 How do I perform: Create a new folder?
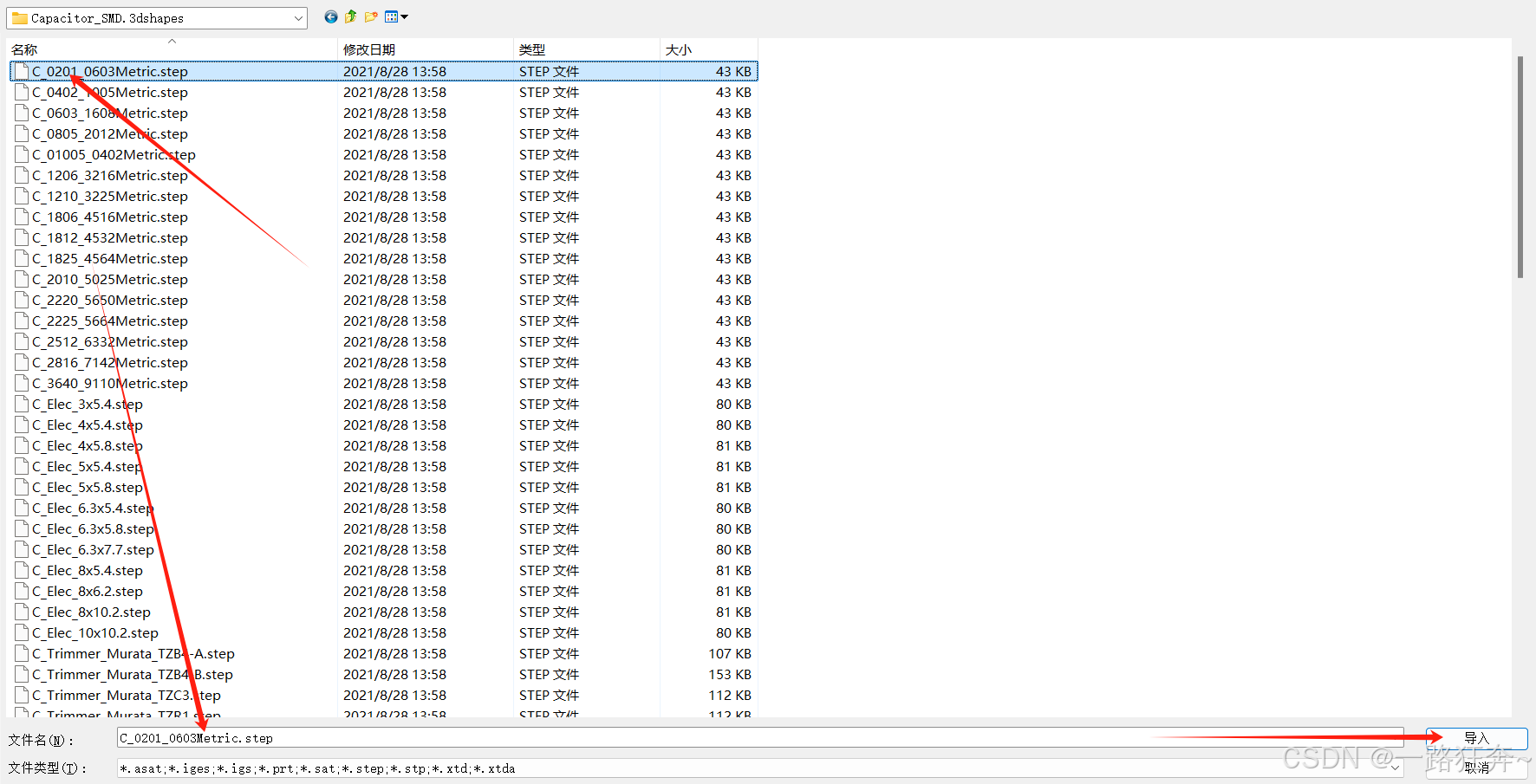click(x=371, y=16)
